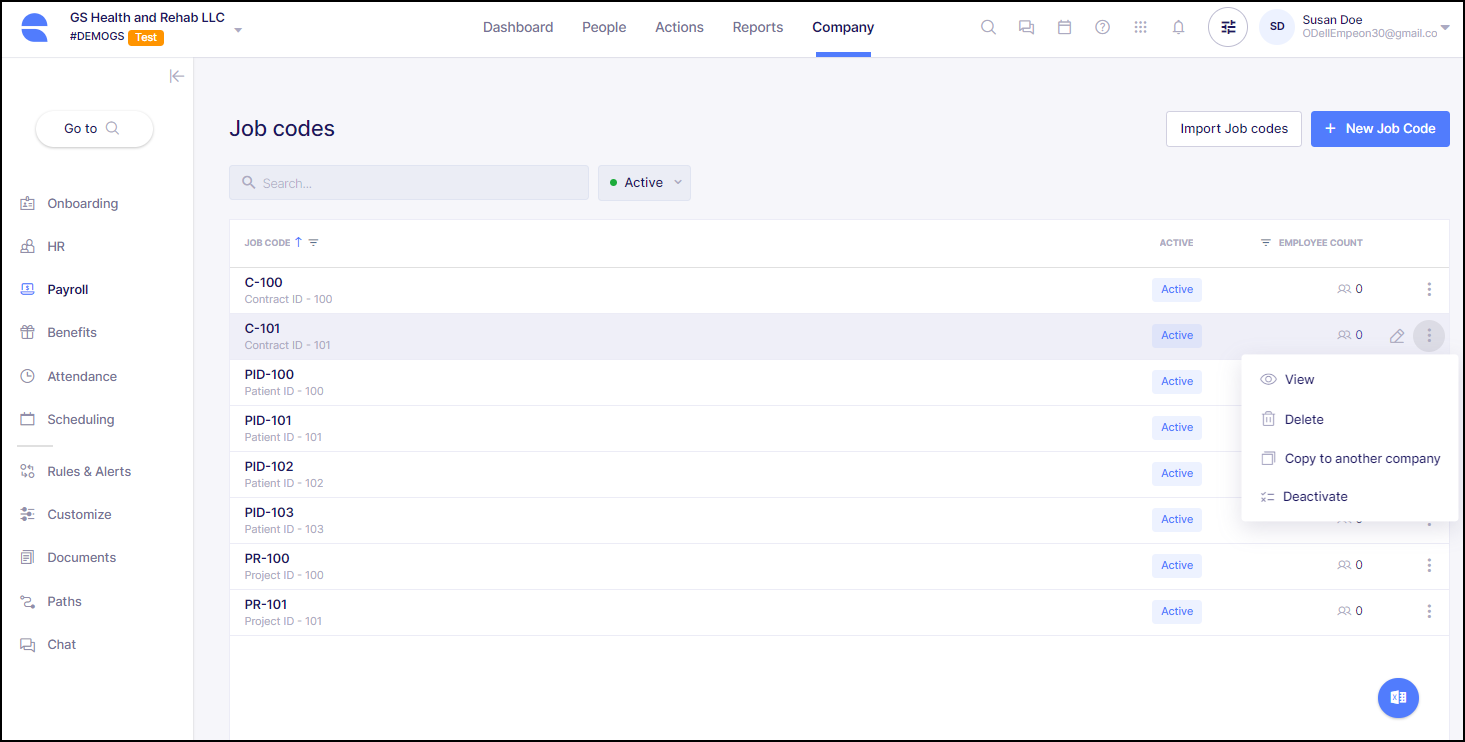Click the New Job Code button

click(1379, 129)
